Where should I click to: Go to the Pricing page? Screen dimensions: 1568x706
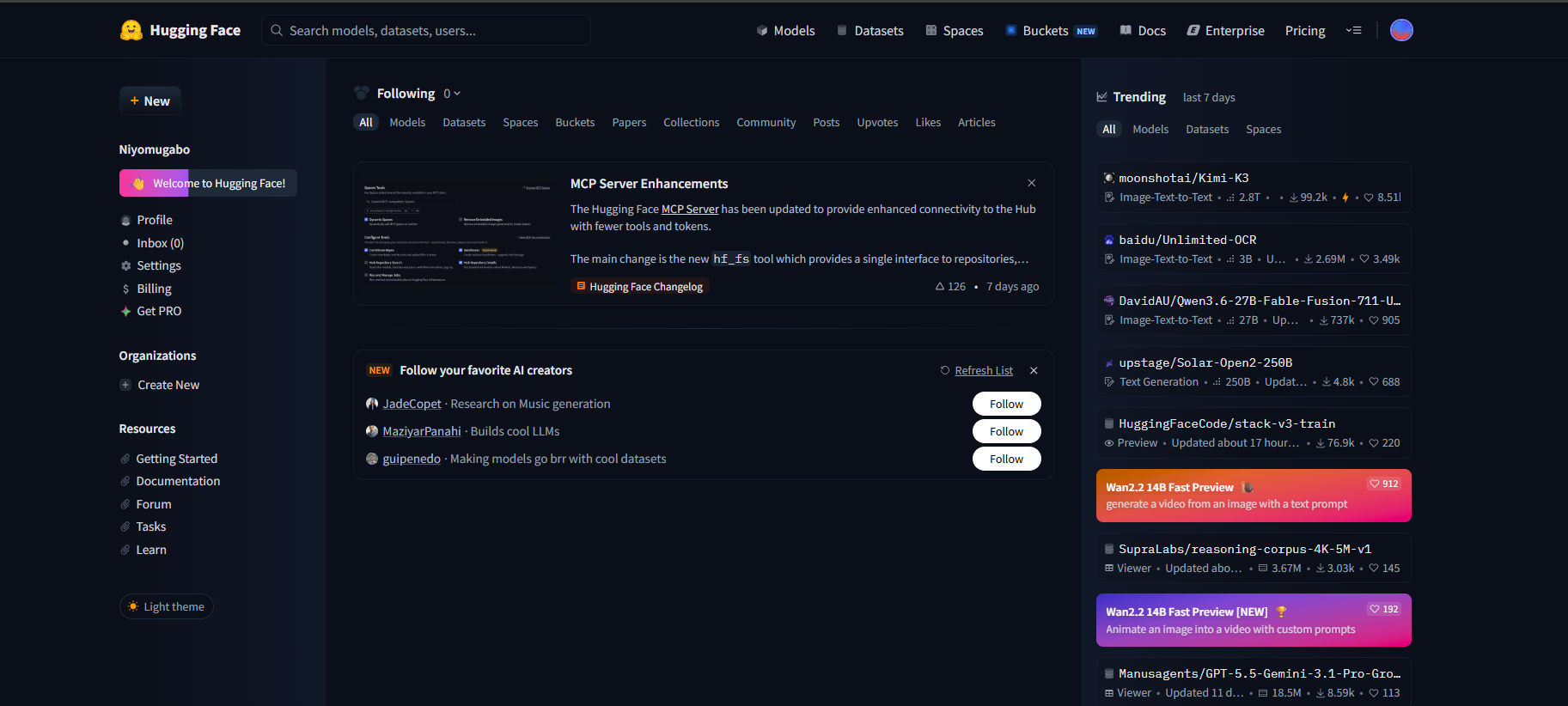1305,31
